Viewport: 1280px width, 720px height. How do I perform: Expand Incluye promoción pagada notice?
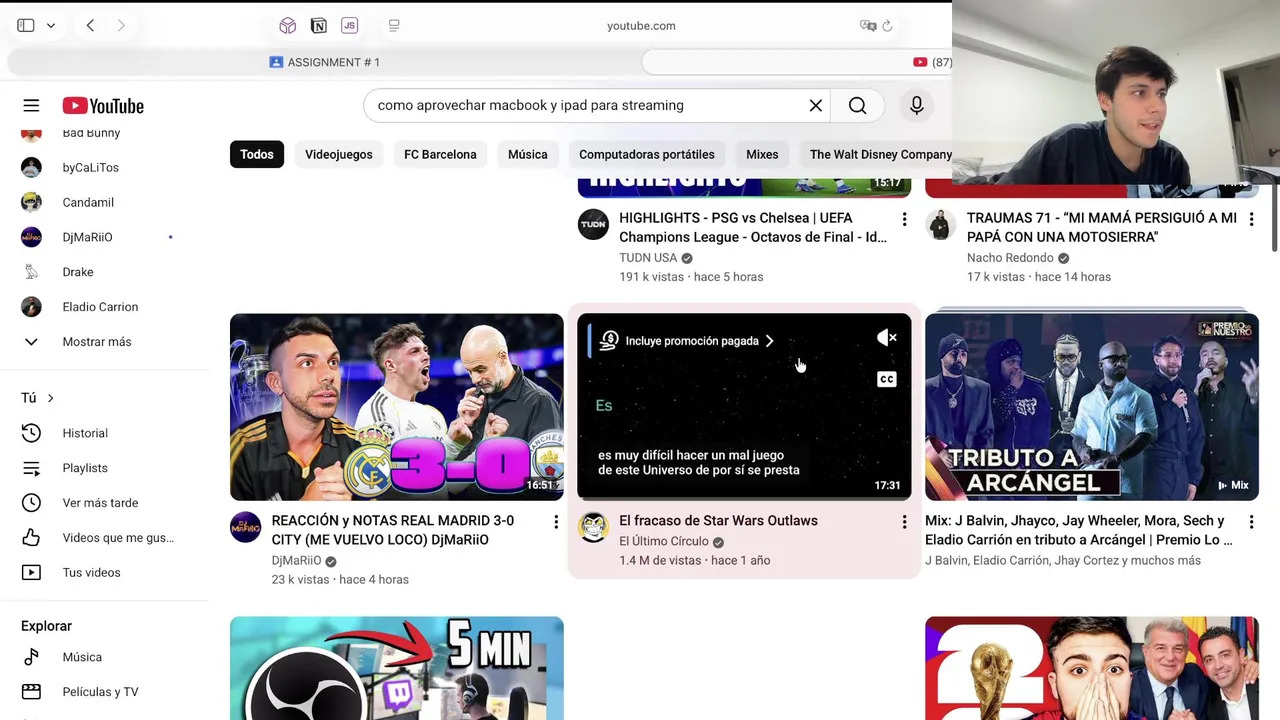coord(687,341)
